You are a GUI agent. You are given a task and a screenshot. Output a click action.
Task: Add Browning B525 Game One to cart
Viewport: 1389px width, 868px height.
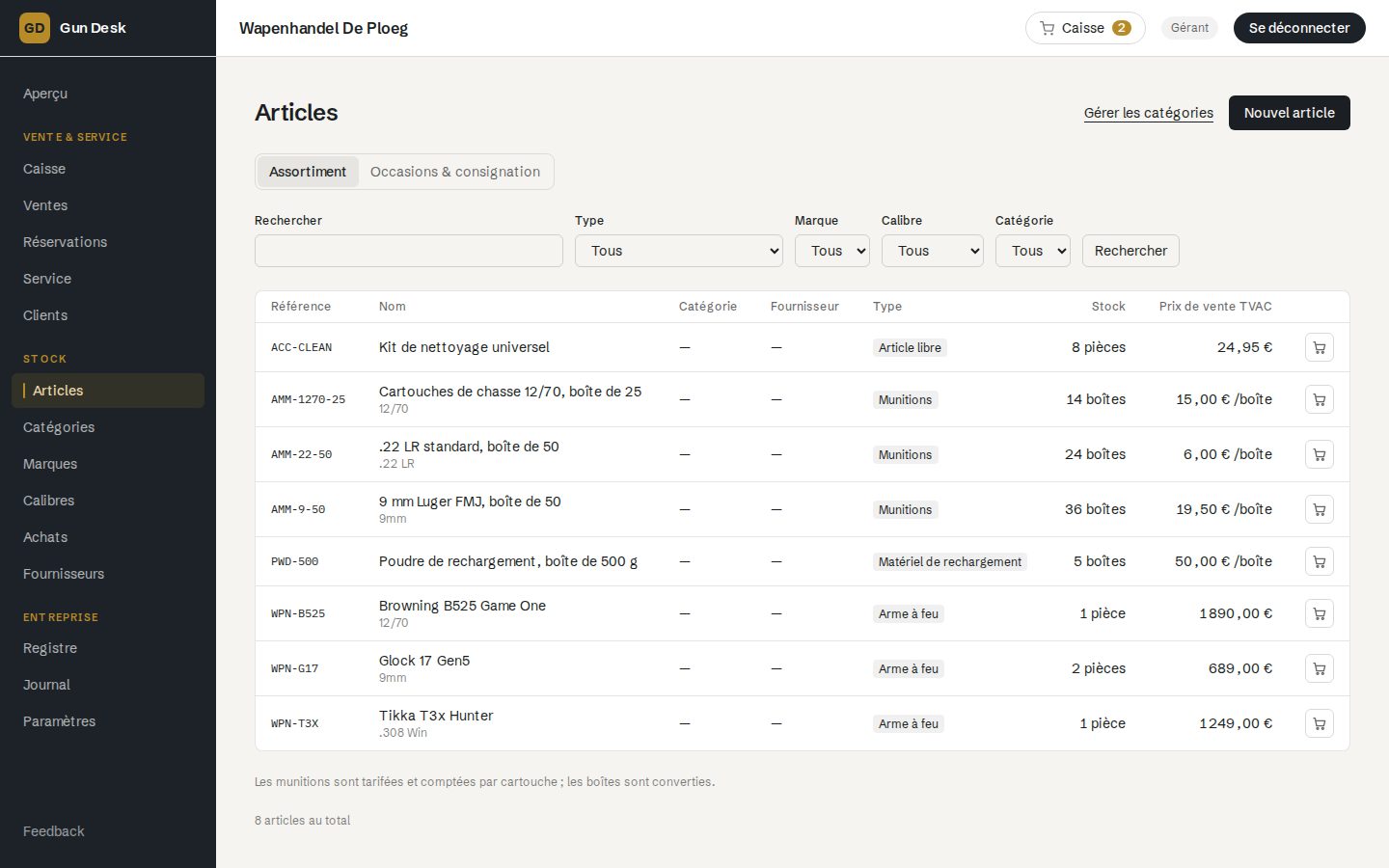1319,613
